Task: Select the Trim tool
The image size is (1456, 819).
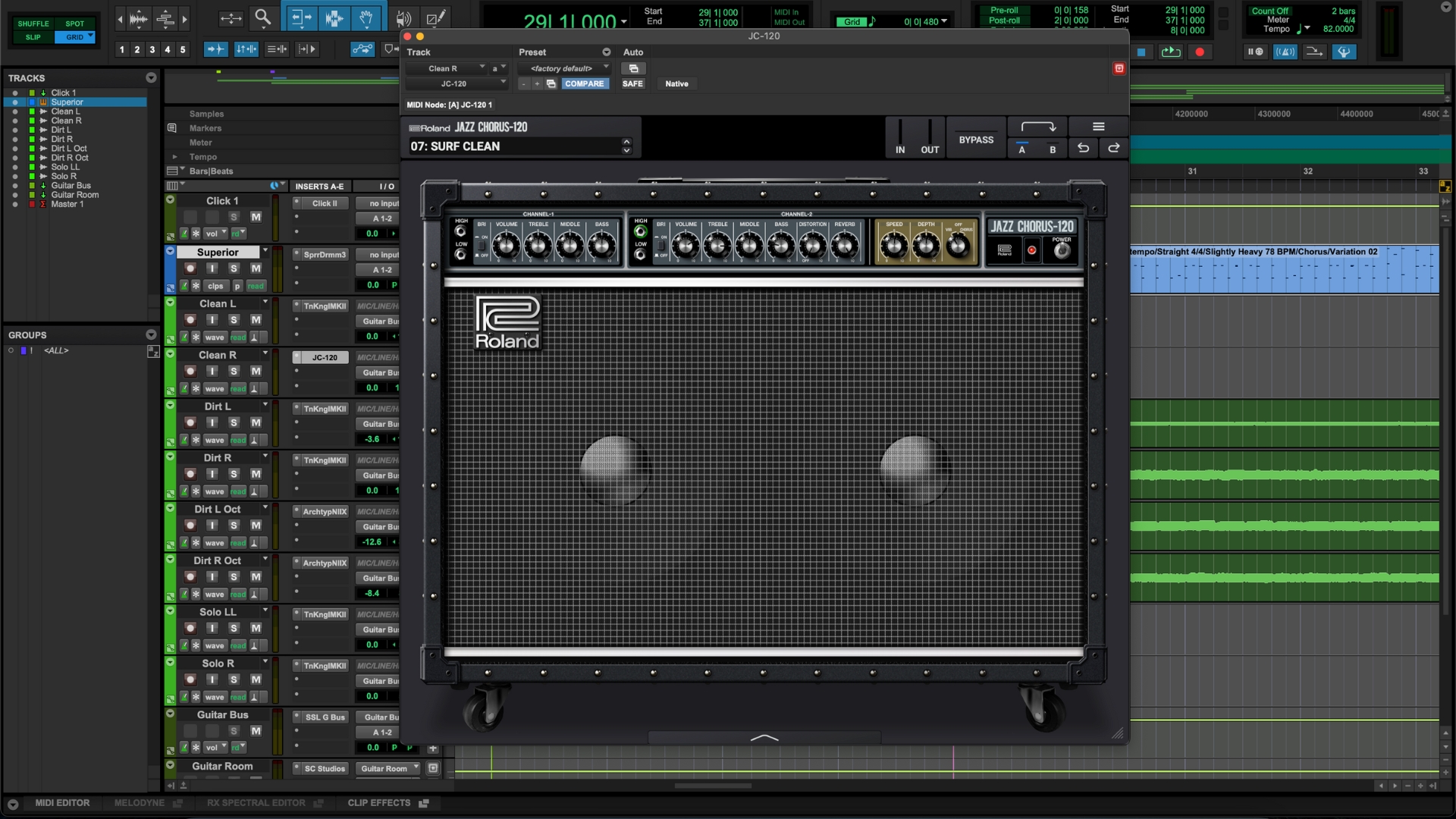Action: pyautogui.click(x=300, y=17)
